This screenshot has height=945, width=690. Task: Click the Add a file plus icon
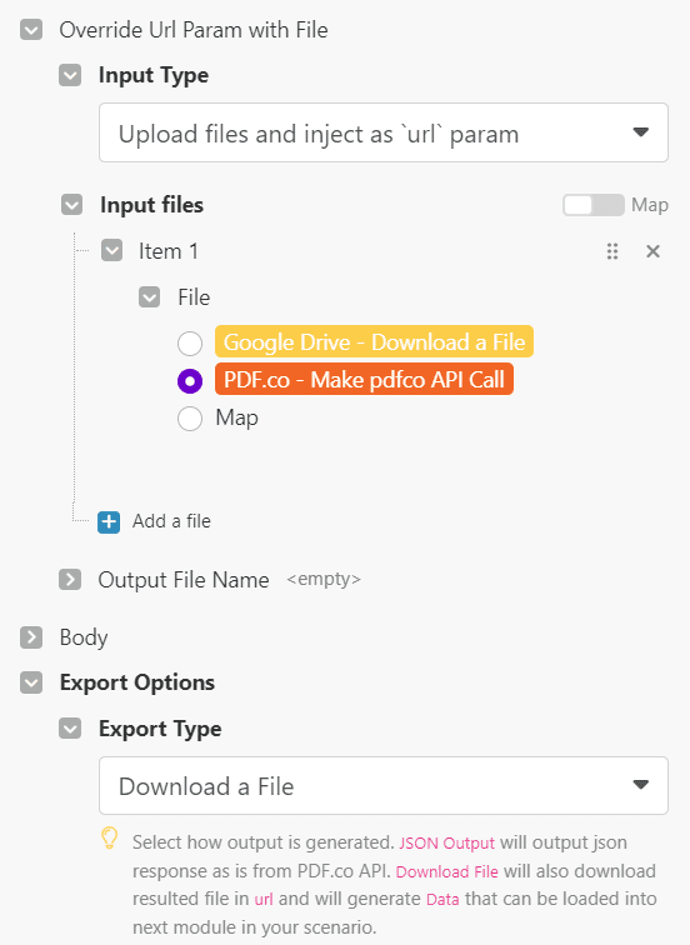point(108,521)
